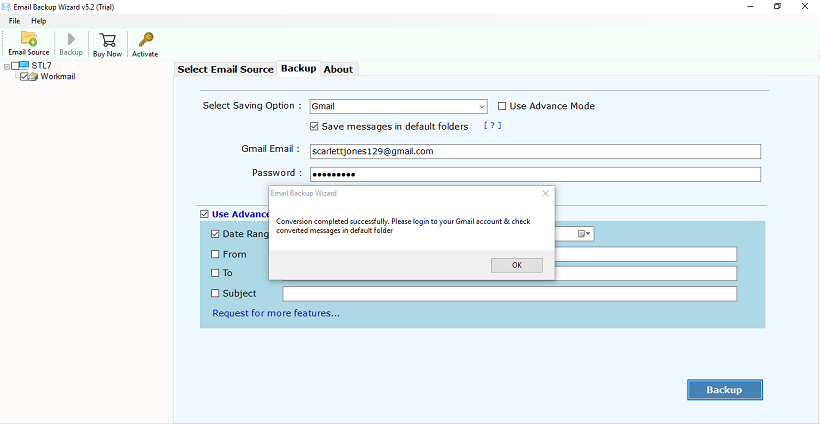Click the Request for more features link
The height and width of the screenshot is (424, 820).
275,313
